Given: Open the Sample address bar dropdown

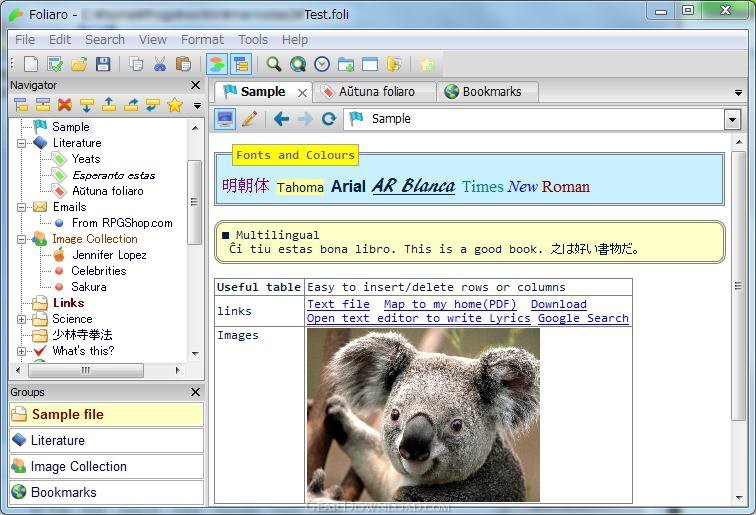Looking at the screenshot, I should coord(732,119).
